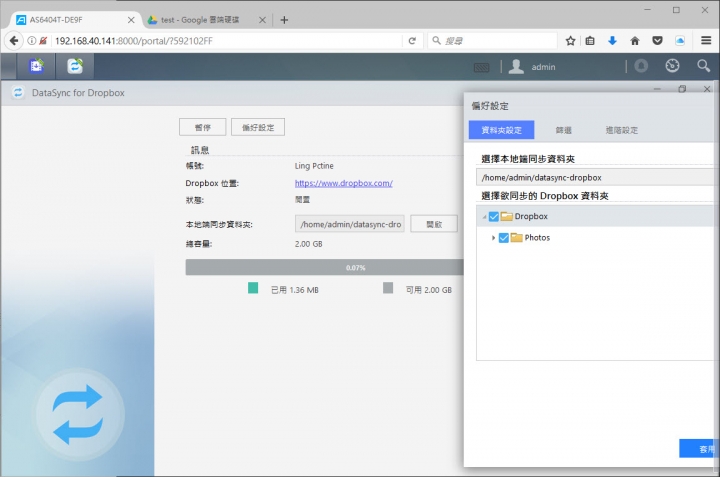Reload the page with the refresh icon

click(x=412, y=41)
